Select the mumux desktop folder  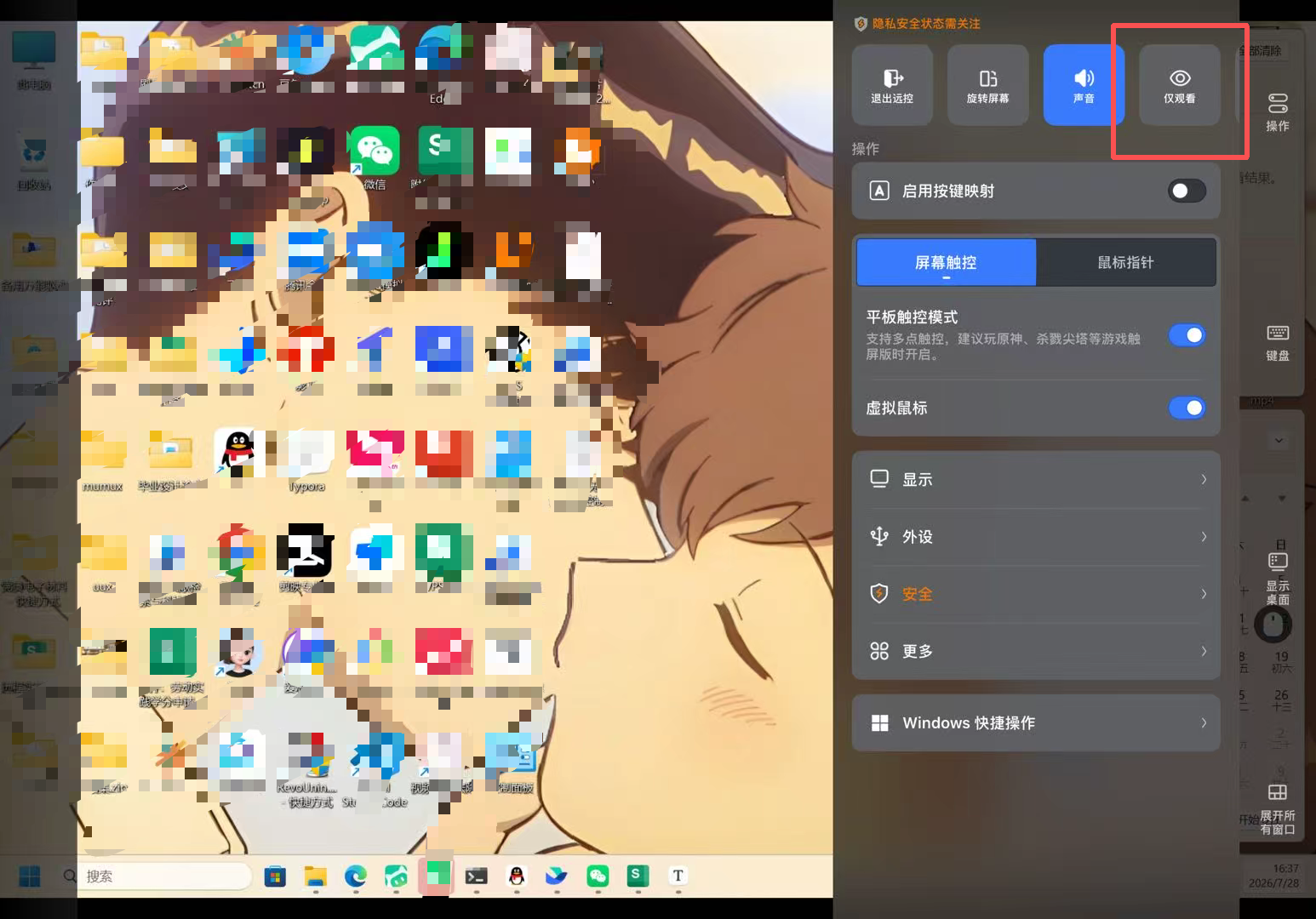click(x=103, y=461)
